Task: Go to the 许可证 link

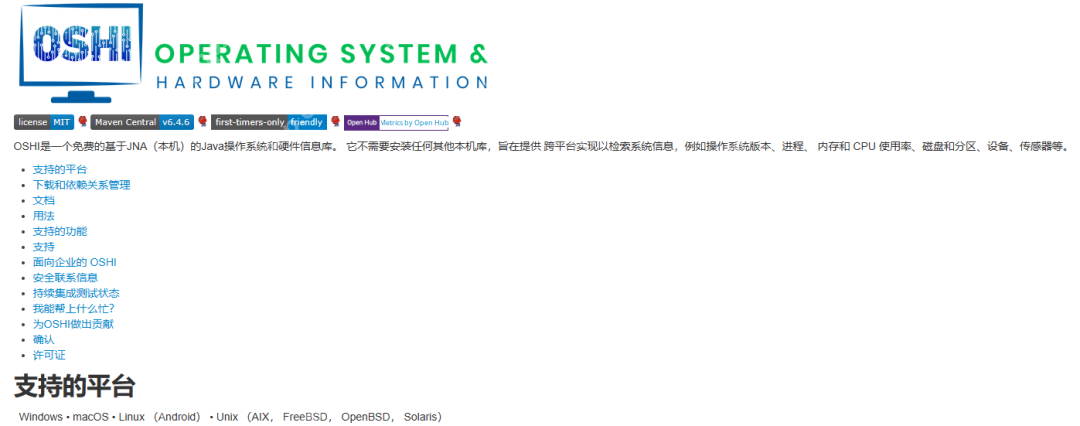Action: (49, 355)
